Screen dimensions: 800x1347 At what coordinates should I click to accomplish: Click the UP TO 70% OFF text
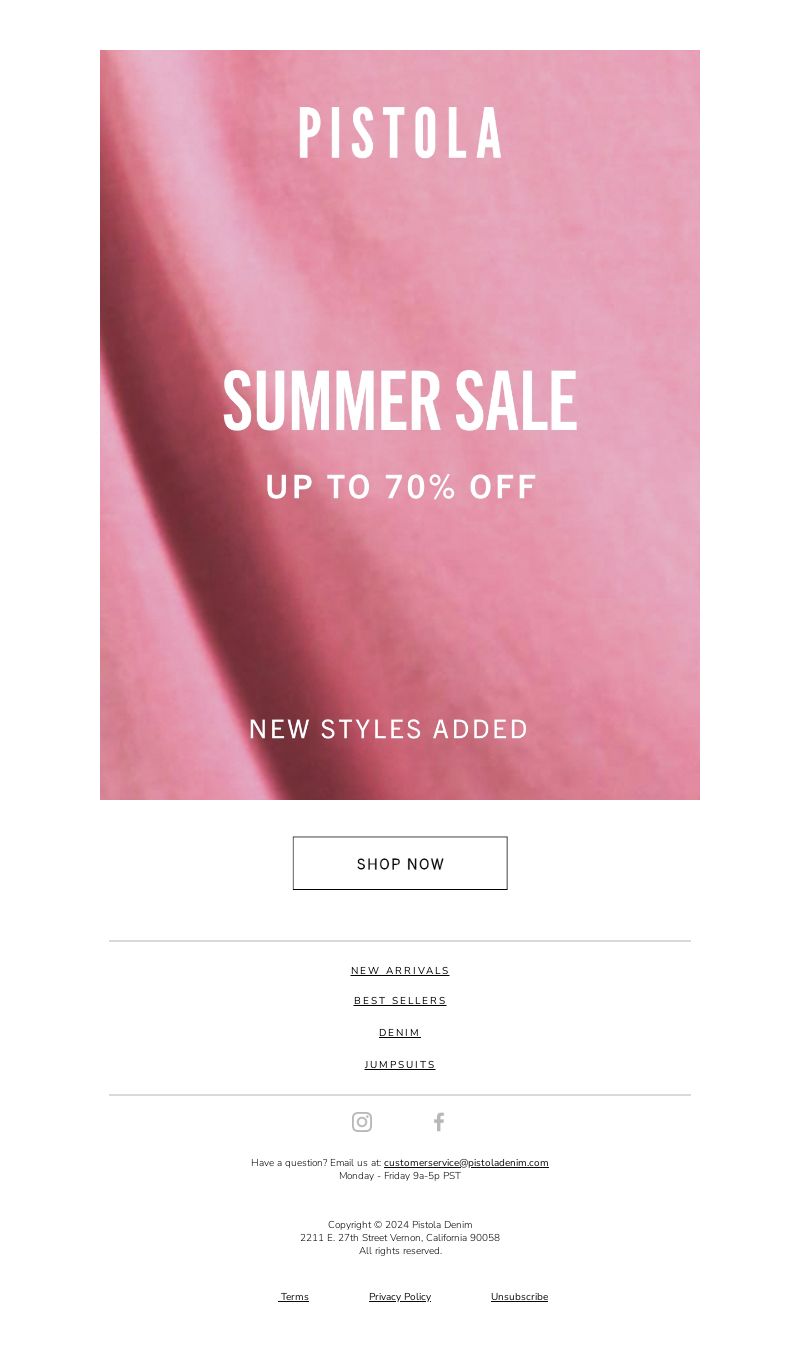pyautogui.click(x=401, y=487)
